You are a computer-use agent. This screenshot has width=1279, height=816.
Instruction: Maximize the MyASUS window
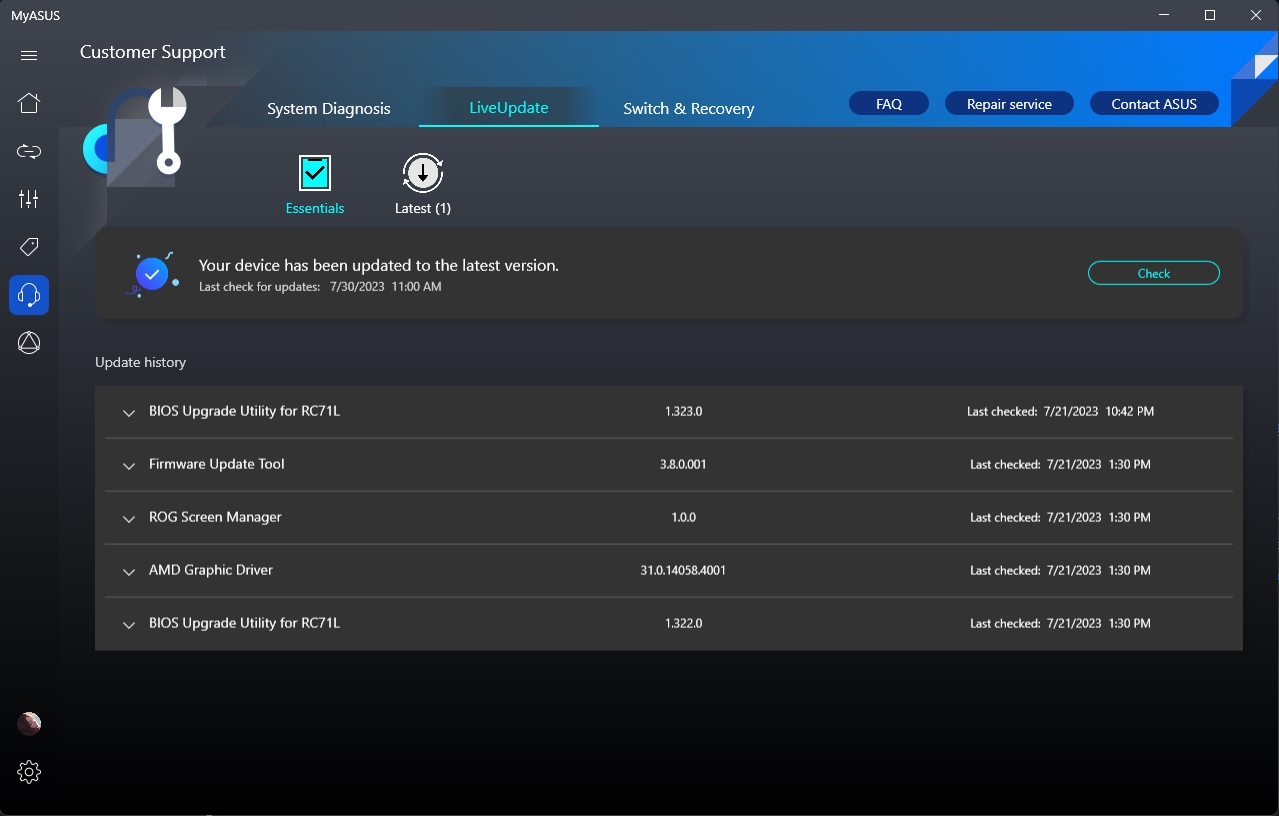(x=1210, y=15)
